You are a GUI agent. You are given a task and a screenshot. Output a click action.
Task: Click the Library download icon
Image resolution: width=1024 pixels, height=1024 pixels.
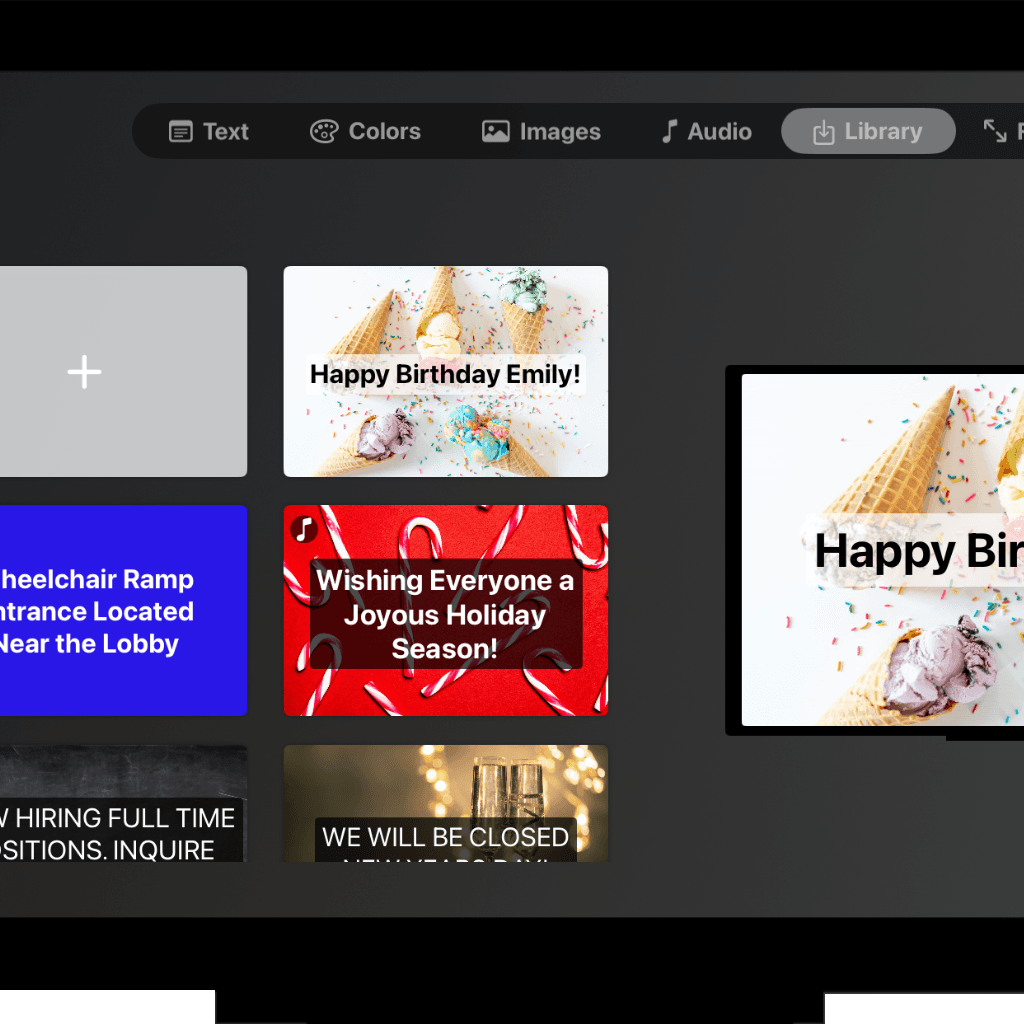(x=824, y=131)
